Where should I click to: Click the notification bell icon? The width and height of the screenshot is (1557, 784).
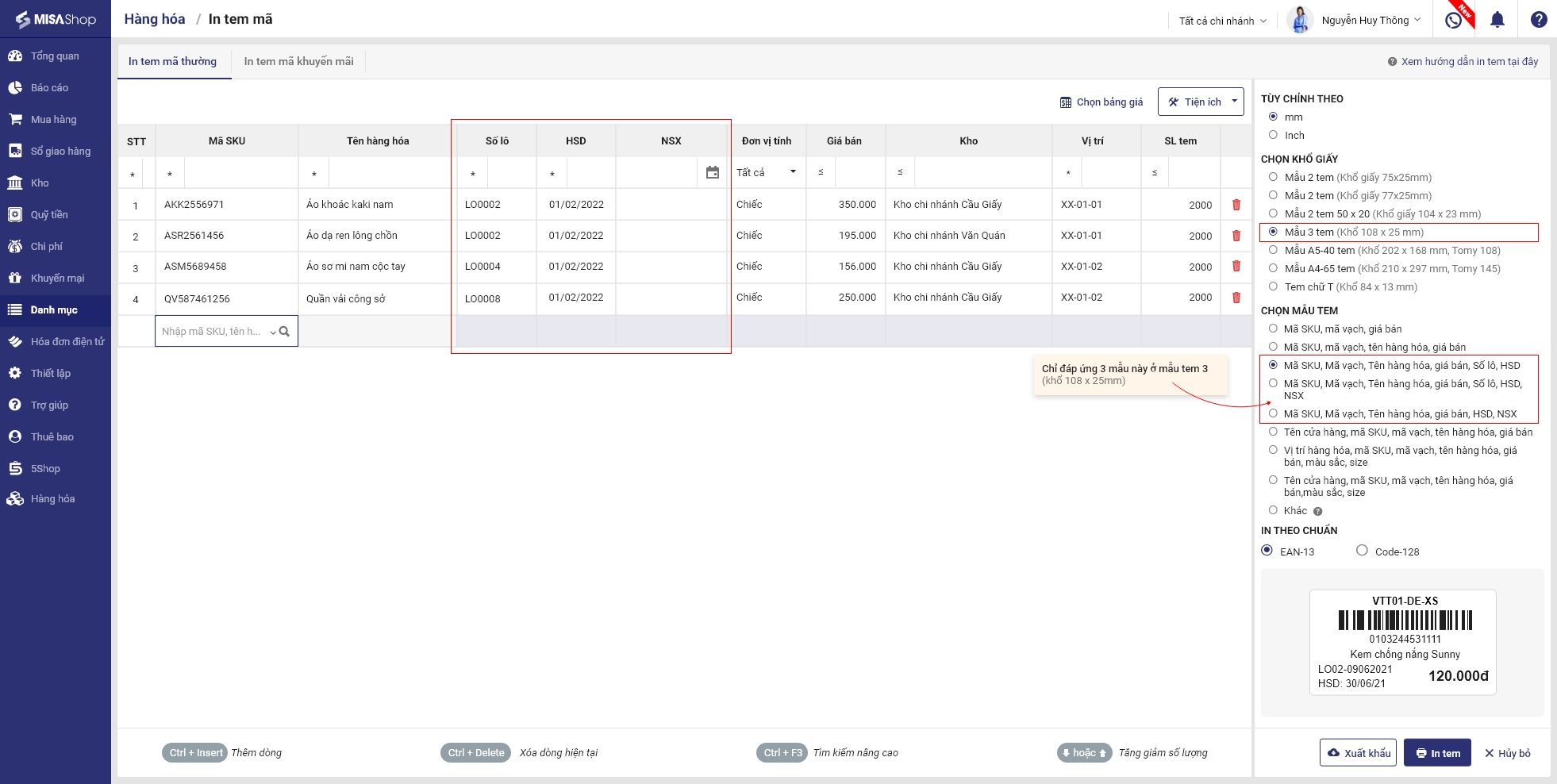[1497, 20]
